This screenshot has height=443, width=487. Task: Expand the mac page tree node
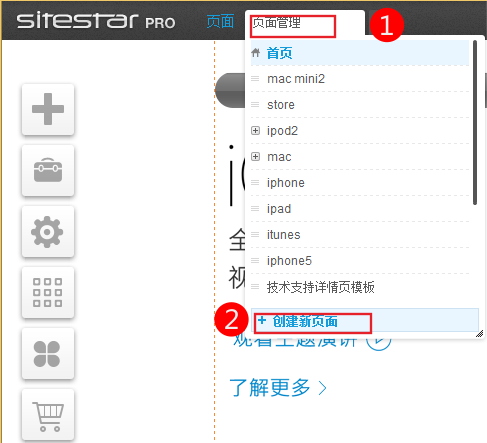(255, 156)
